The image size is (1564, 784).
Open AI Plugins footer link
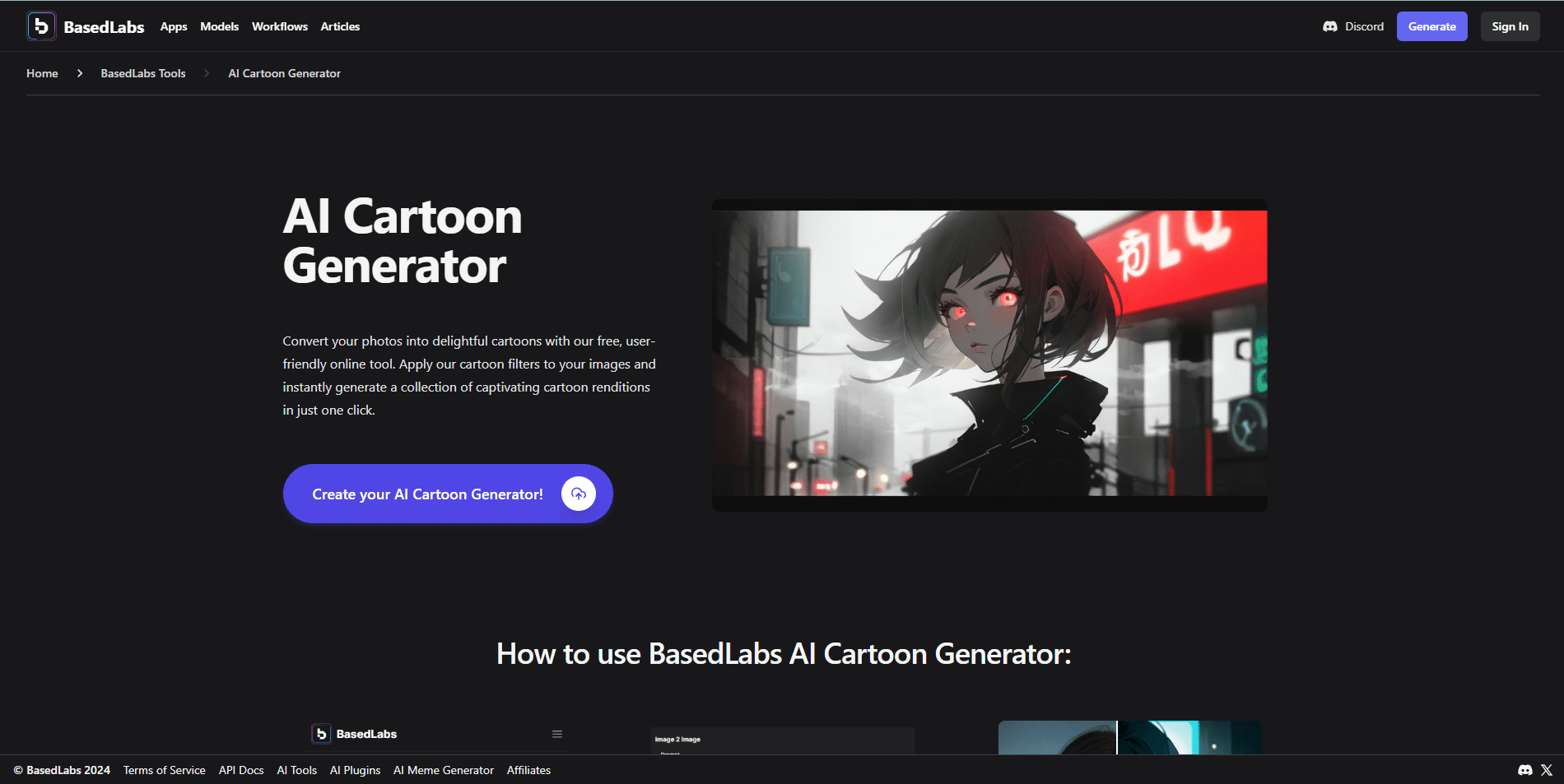(355, 770)
